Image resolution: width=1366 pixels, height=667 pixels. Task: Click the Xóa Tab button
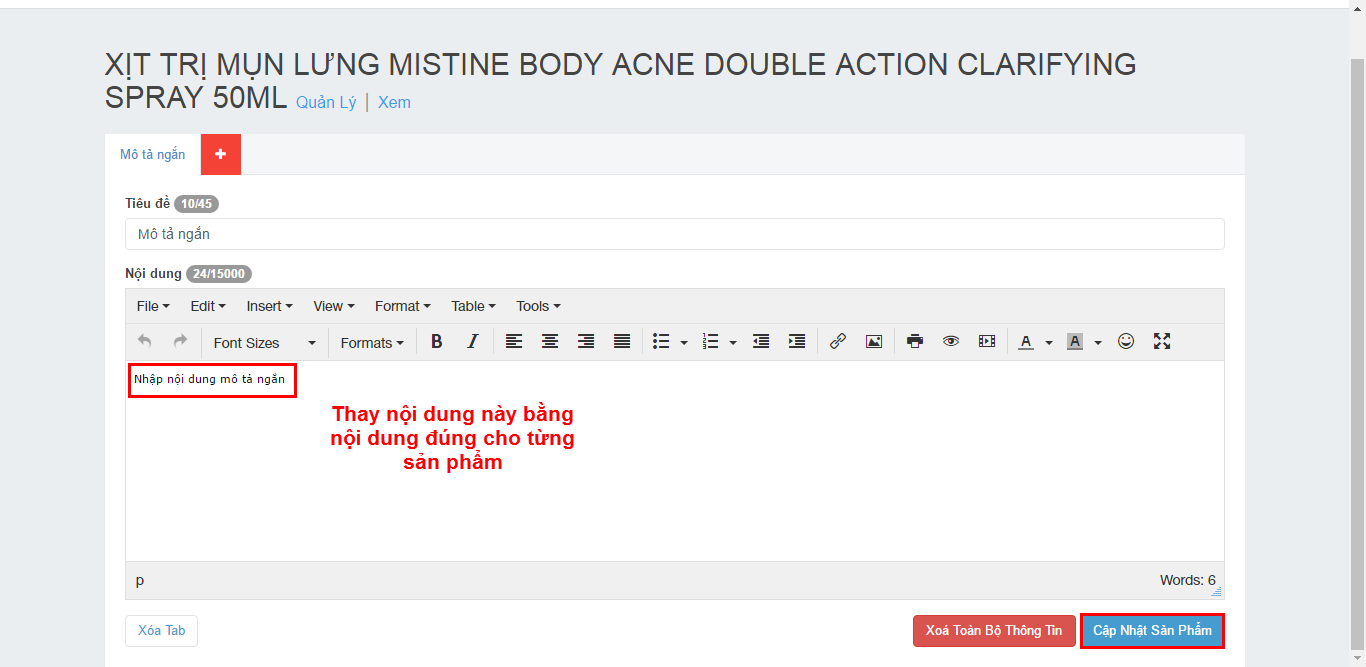pos(162,631)
